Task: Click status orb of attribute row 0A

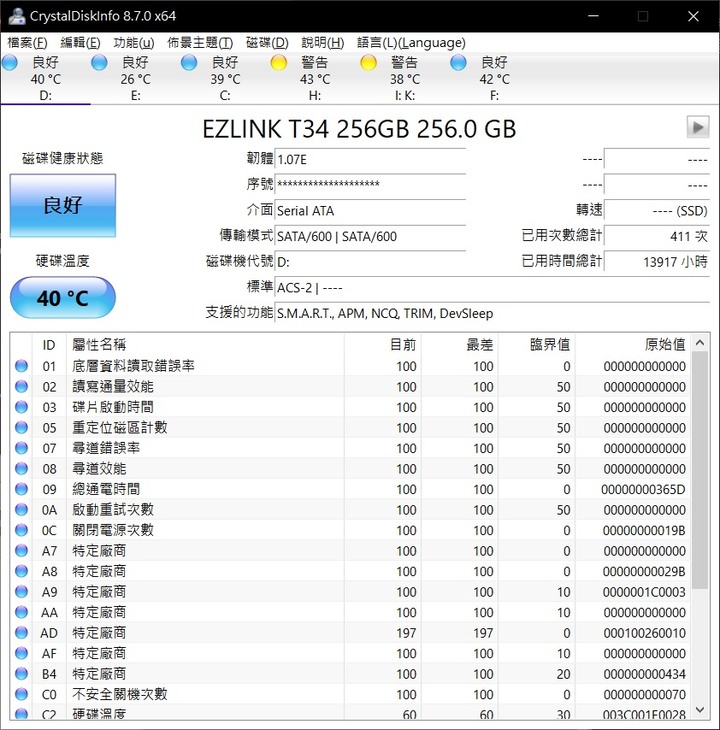Action: click(x=21, y=509)
